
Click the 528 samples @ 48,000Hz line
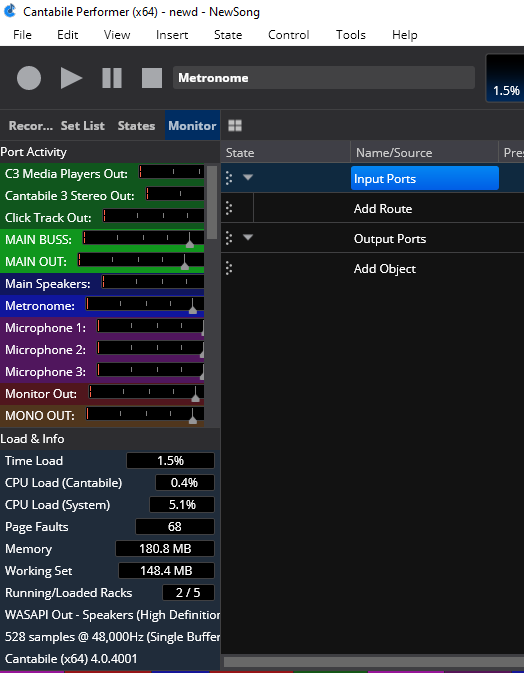point(112,637)
